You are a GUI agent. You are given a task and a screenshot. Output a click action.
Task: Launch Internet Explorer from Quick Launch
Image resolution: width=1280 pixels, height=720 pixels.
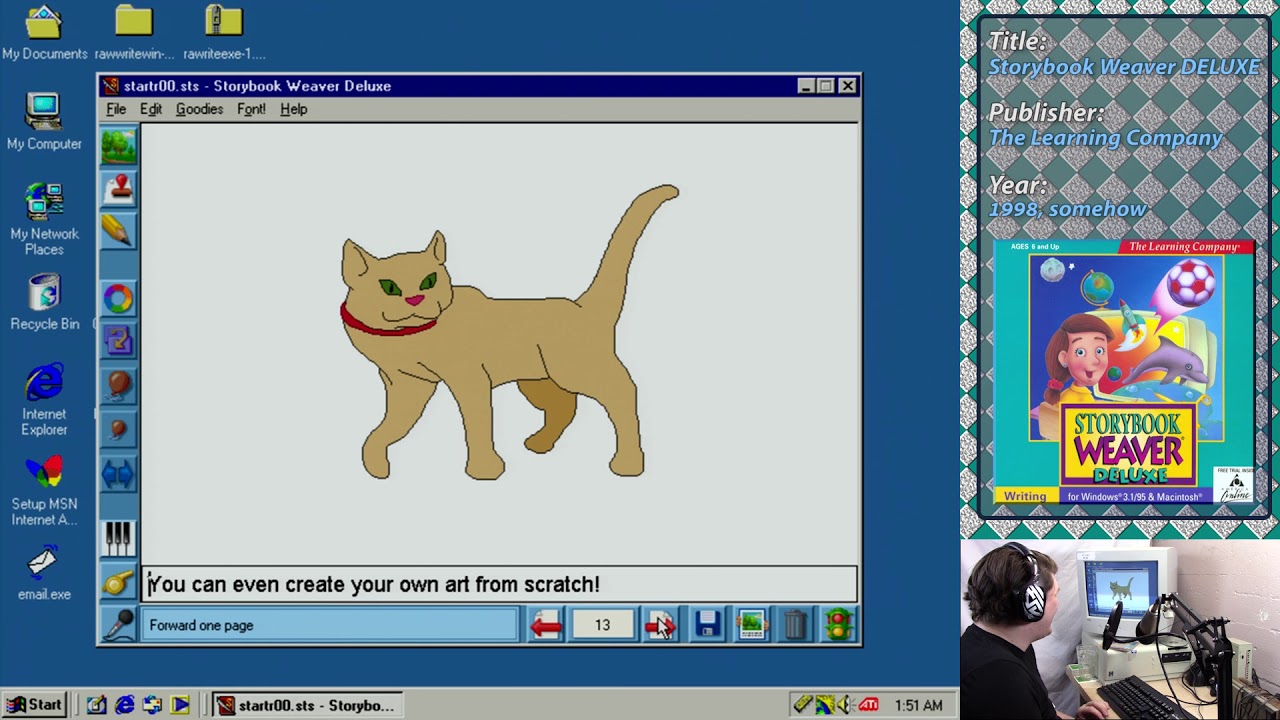click(x=125, y=705)
